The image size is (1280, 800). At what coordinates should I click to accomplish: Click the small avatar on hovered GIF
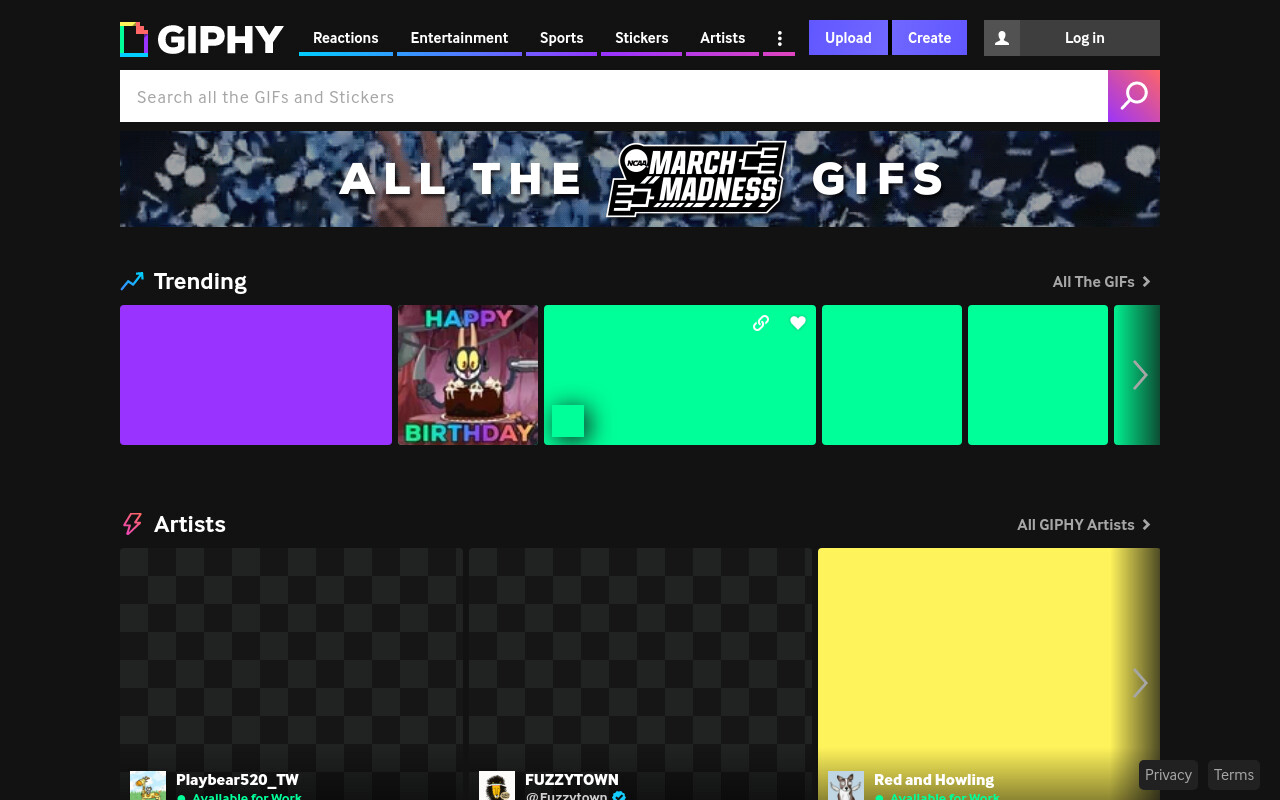click(568, 421)
